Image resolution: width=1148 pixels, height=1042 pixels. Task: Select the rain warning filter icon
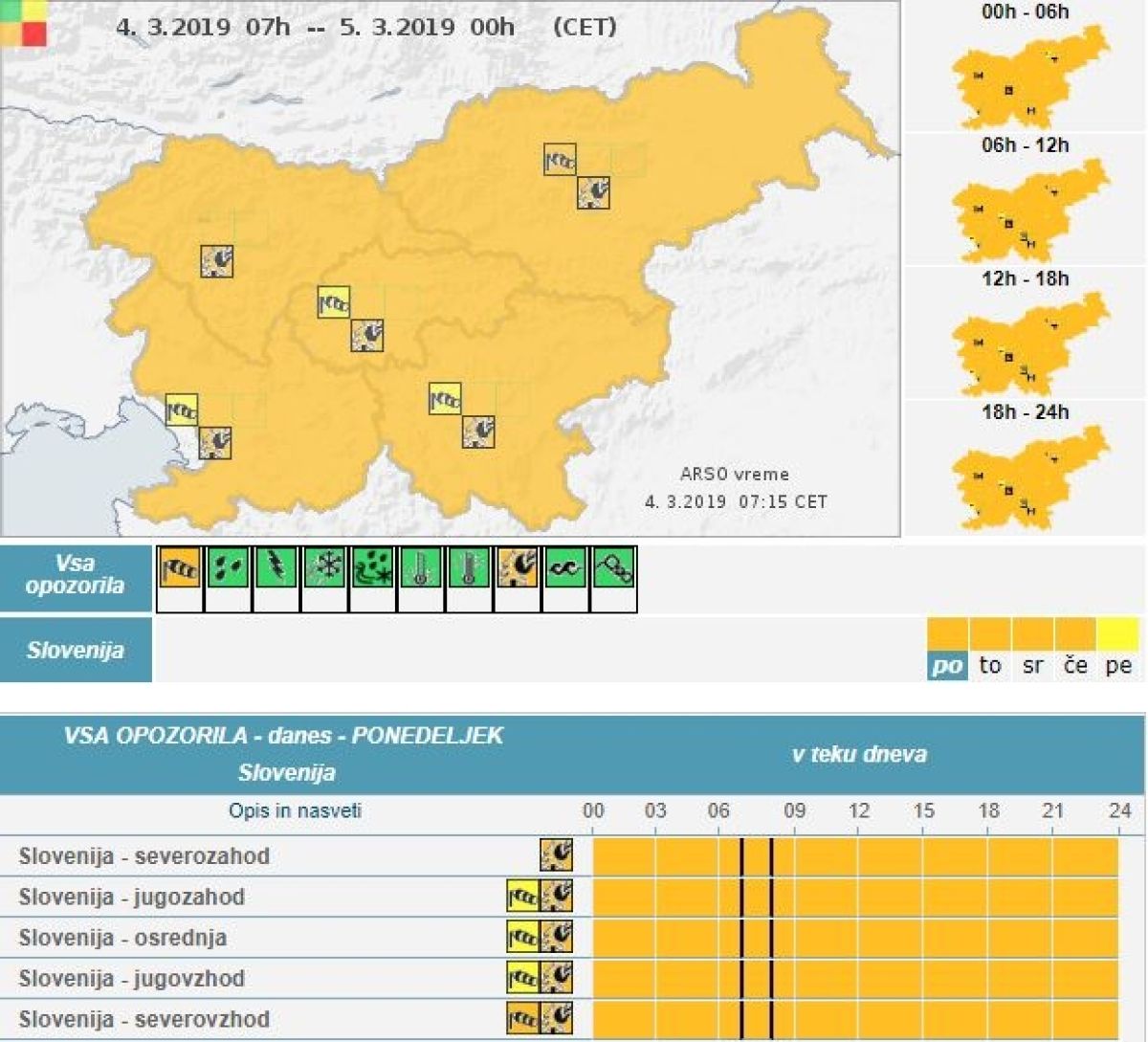click(x=229, y=567)
